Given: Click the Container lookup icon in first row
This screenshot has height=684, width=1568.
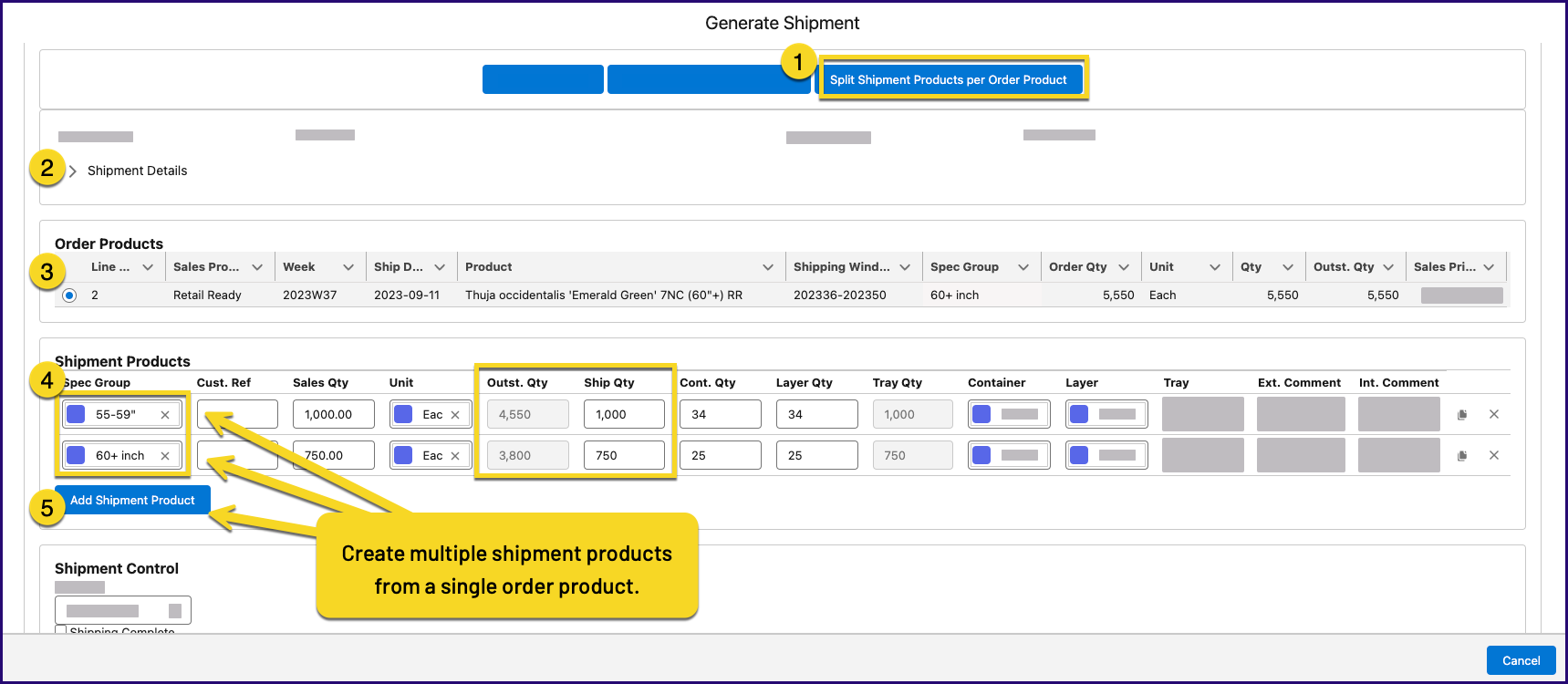Looking at the screenshot, I should click(x=981, y=414).
